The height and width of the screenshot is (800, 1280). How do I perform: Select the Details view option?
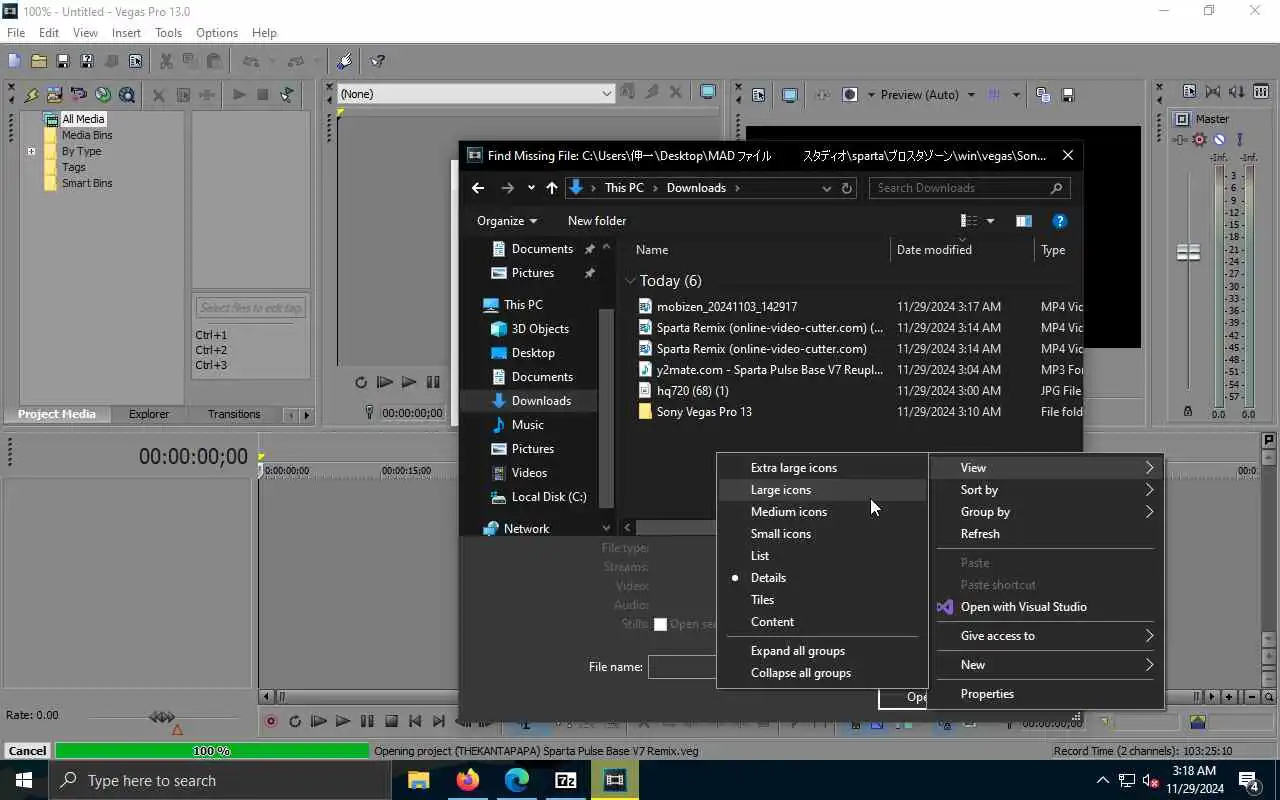(768, 578)
